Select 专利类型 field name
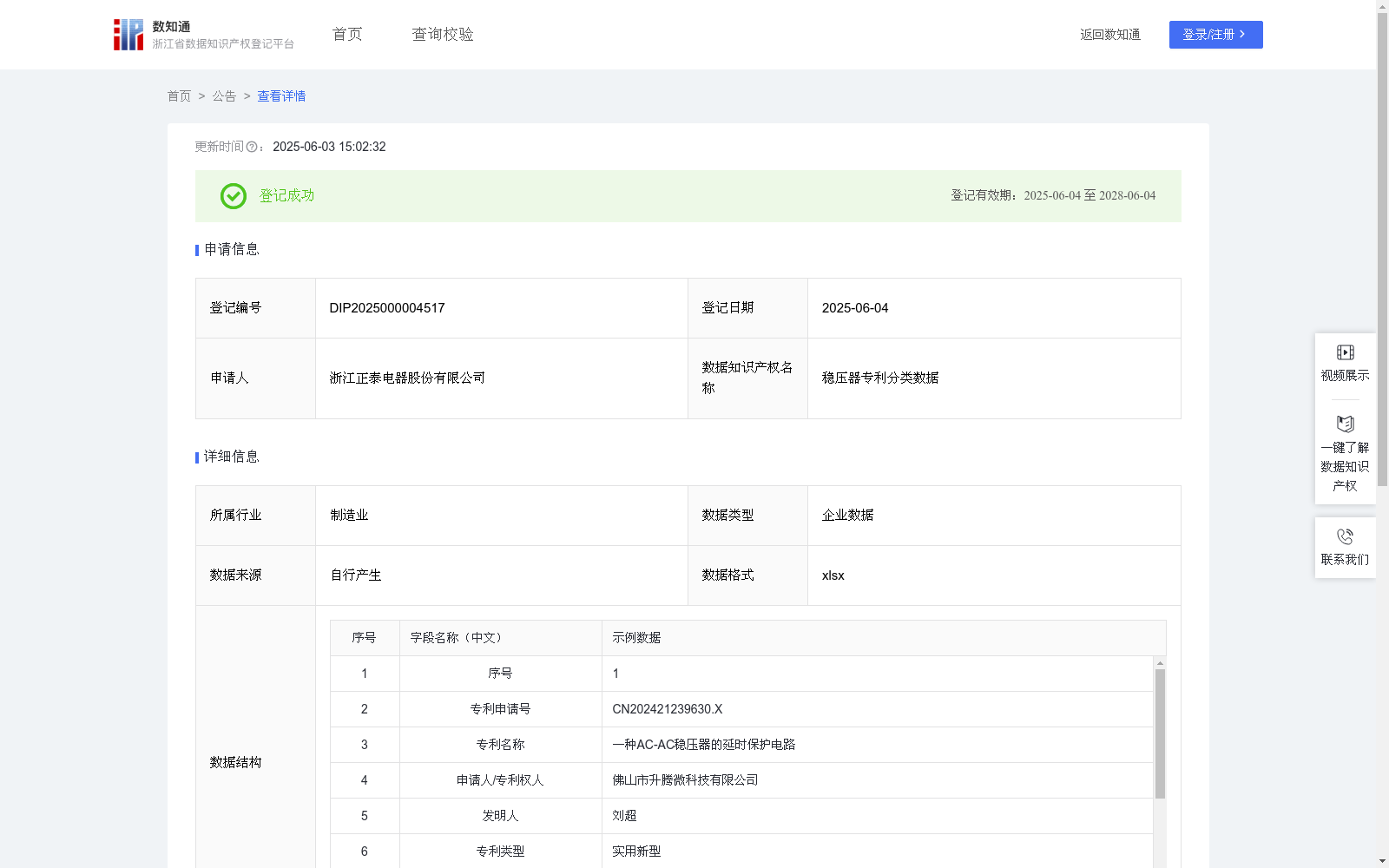 [500, 852]
